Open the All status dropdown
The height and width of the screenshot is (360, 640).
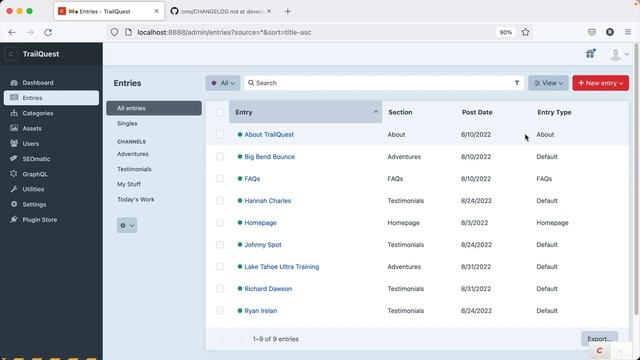click(223, 83)
